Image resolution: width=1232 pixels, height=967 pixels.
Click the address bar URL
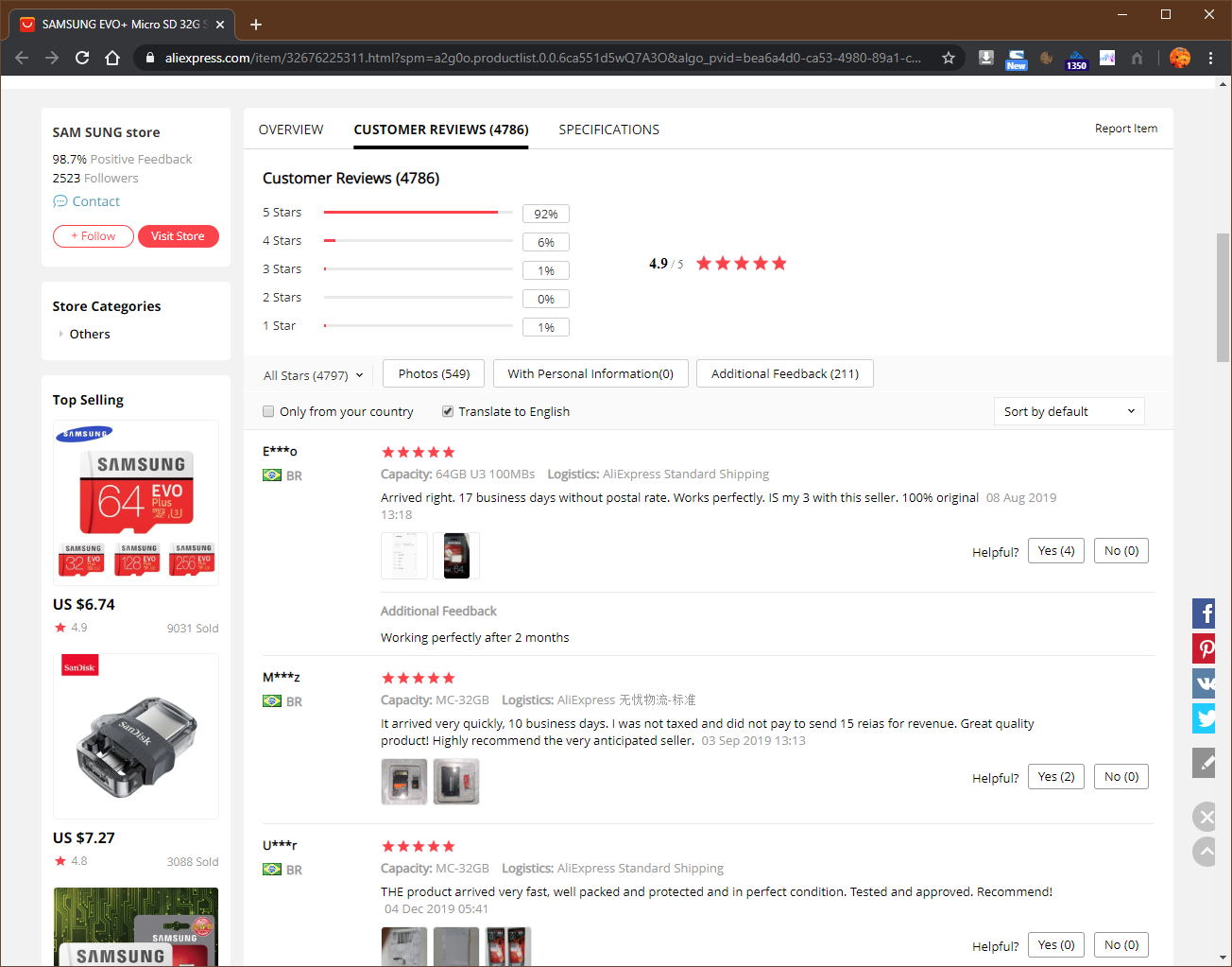[543, 58]
